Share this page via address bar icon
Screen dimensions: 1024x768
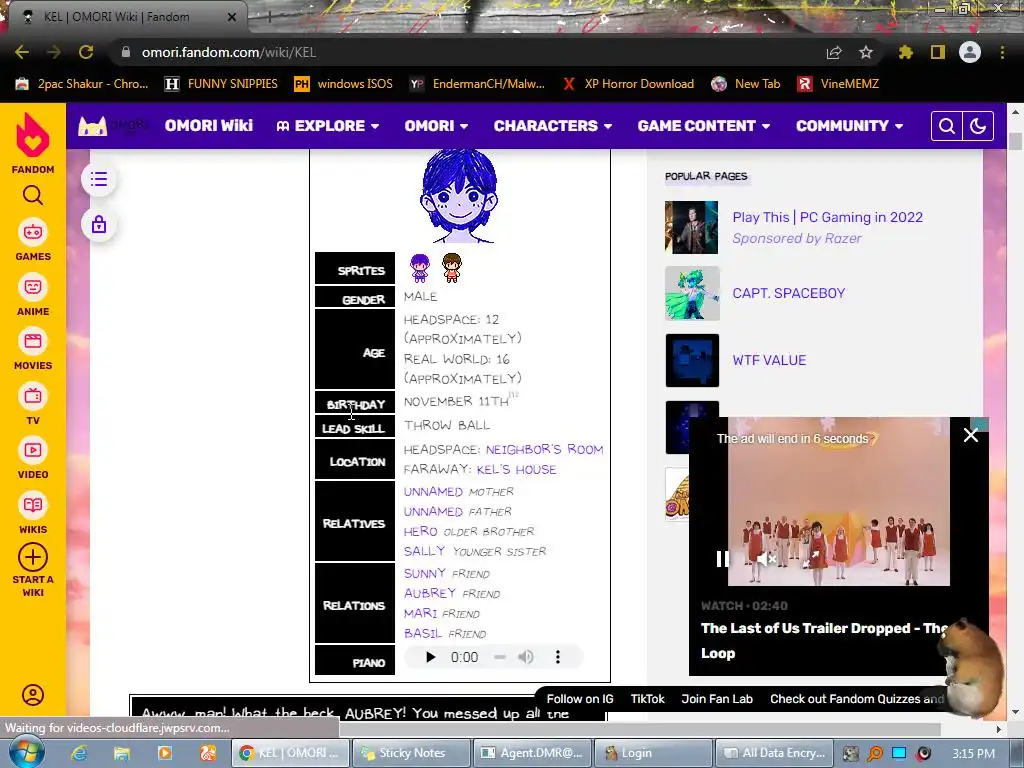[x=834, y=53]
